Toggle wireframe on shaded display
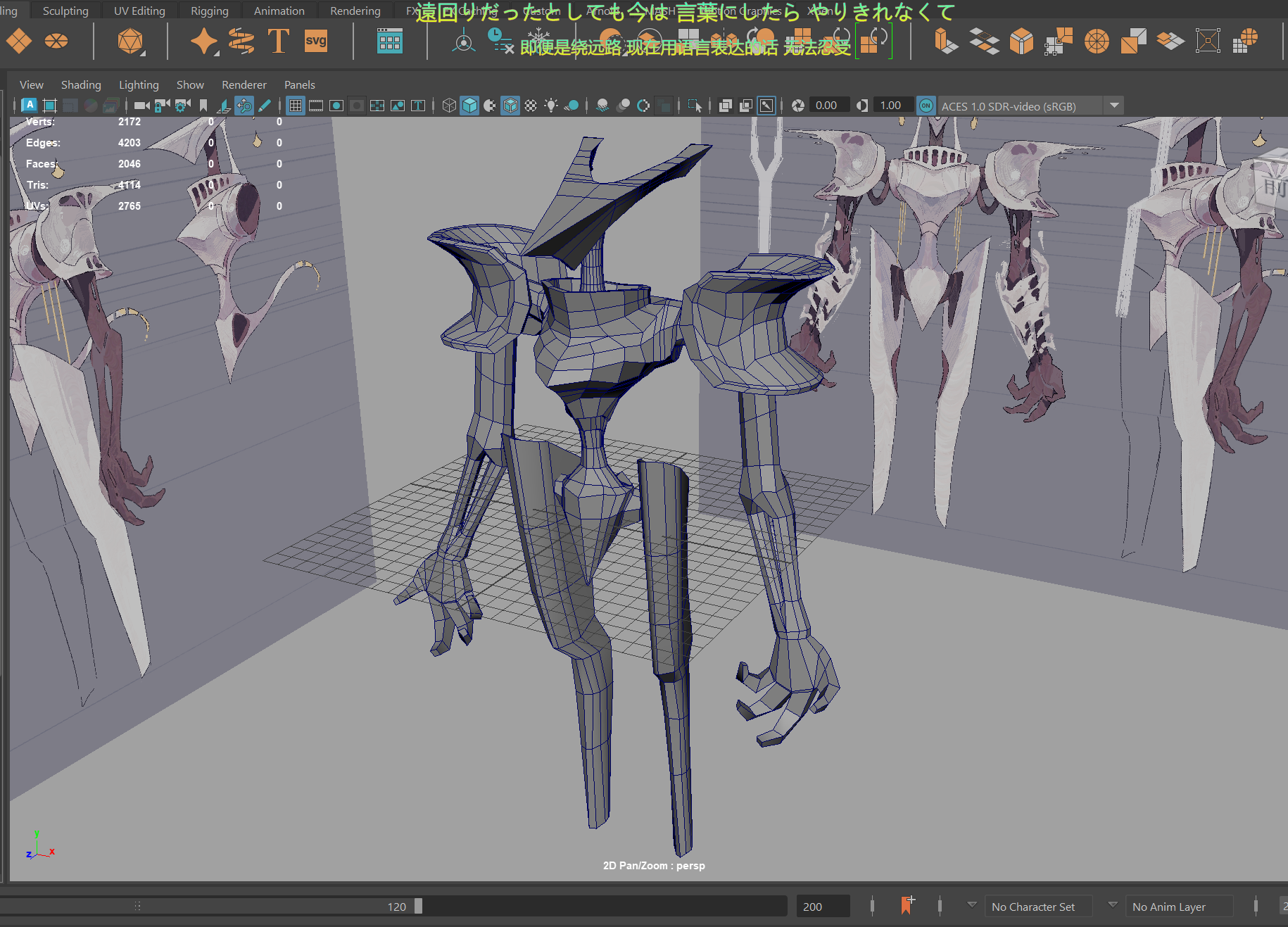The image size is (1288, 927). 510,106
